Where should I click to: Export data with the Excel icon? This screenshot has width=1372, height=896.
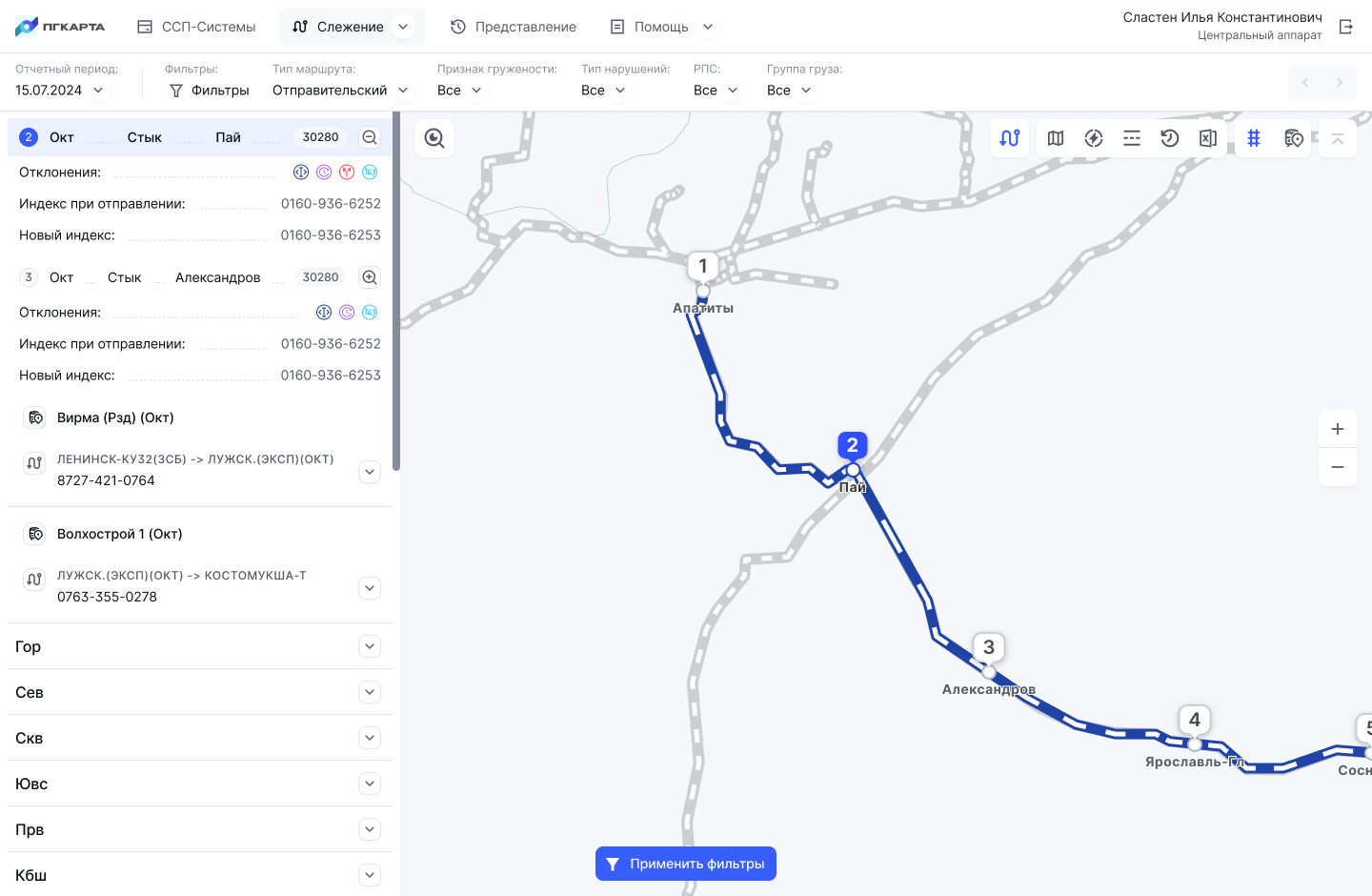1208,138
